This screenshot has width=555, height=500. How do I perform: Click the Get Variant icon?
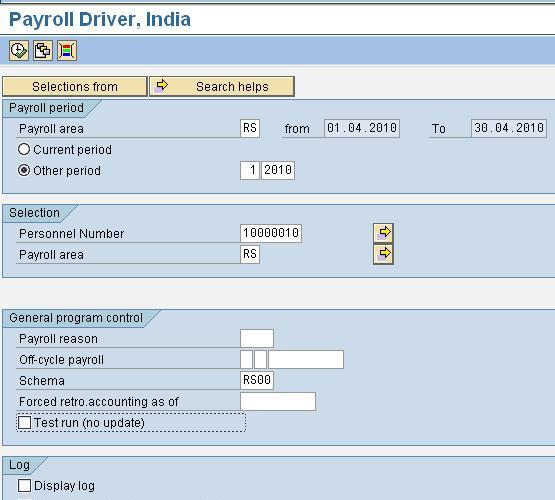coord(43,51)
